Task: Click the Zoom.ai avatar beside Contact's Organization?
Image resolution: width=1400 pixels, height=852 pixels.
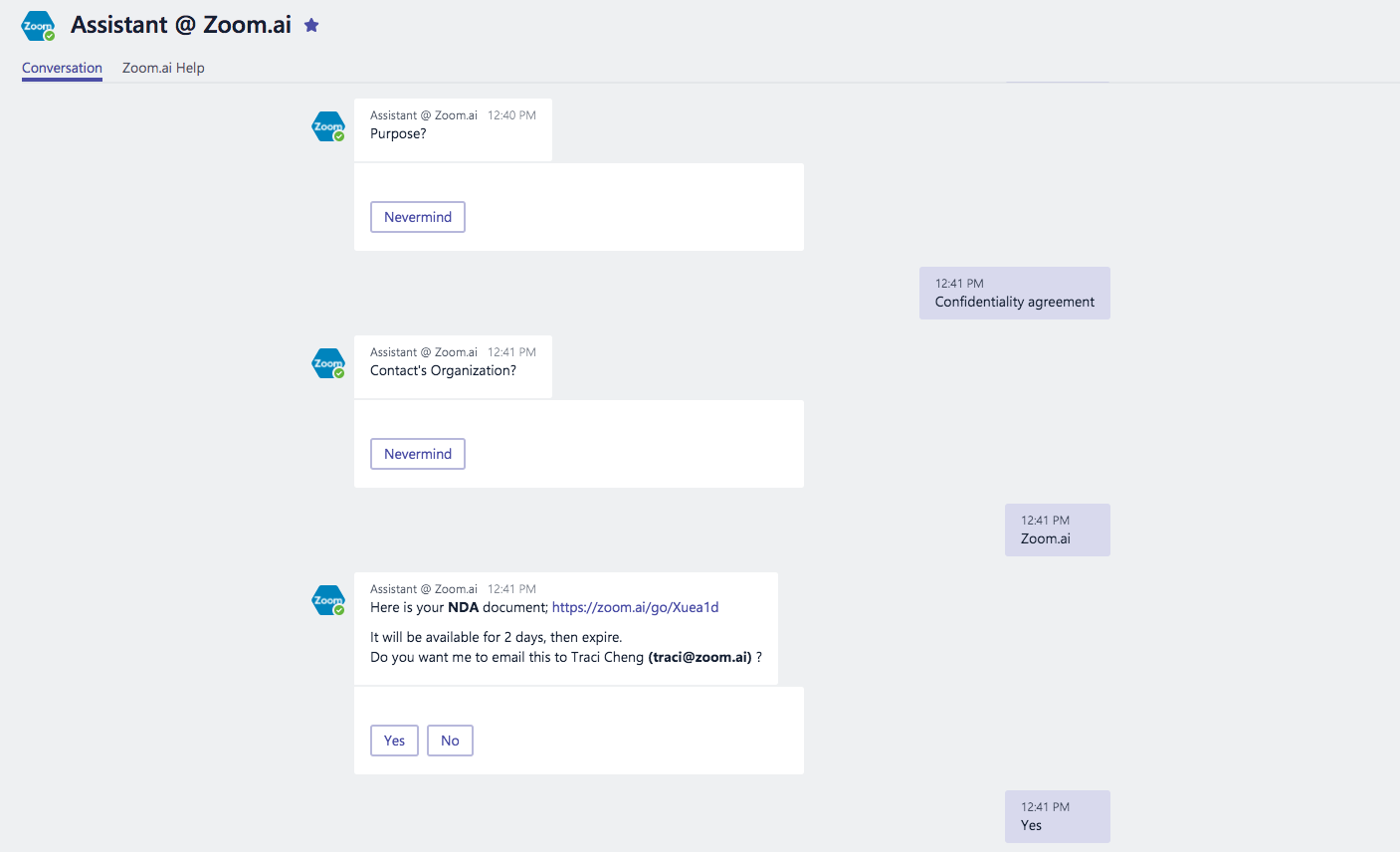Action: click(x=328, y=363)
